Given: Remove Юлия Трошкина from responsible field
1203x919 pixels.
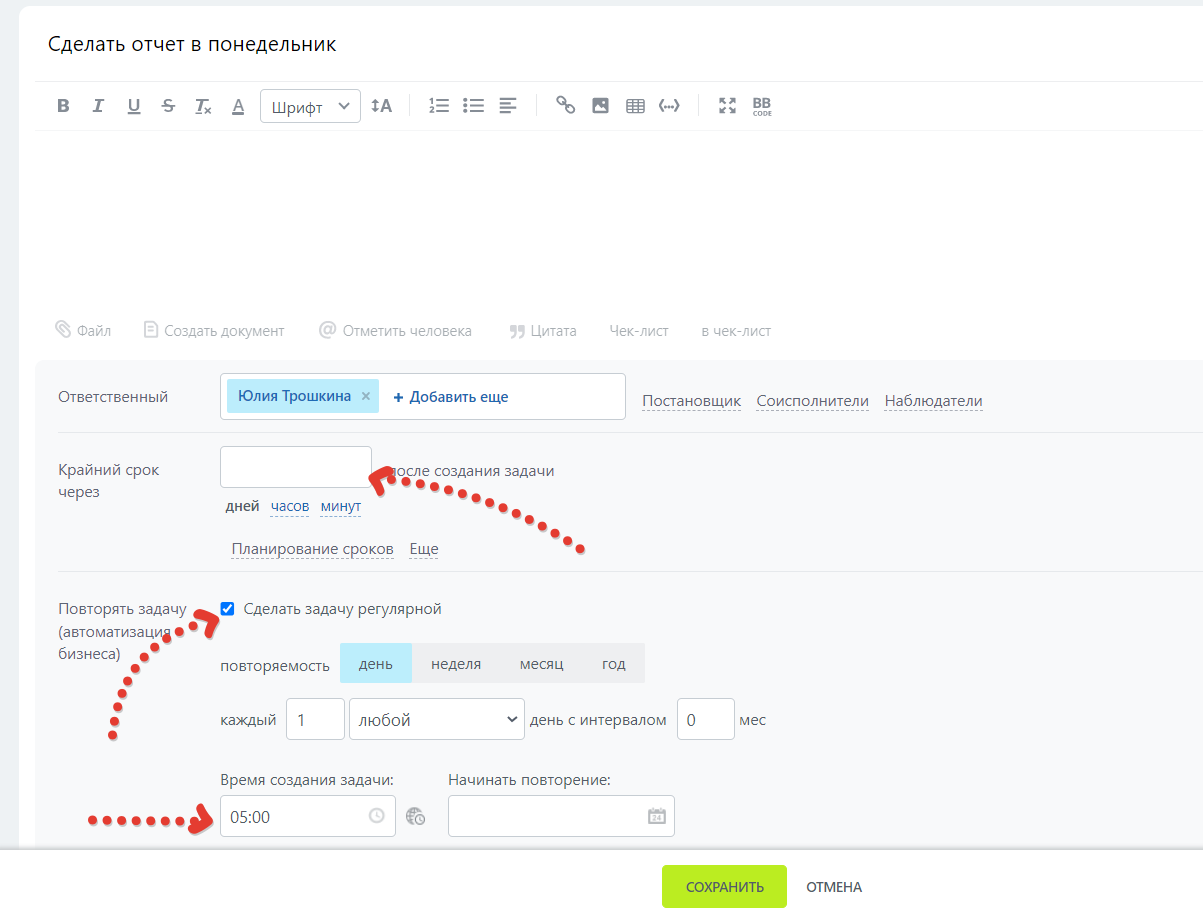Looking at the screenshot, I should point(365,396).
